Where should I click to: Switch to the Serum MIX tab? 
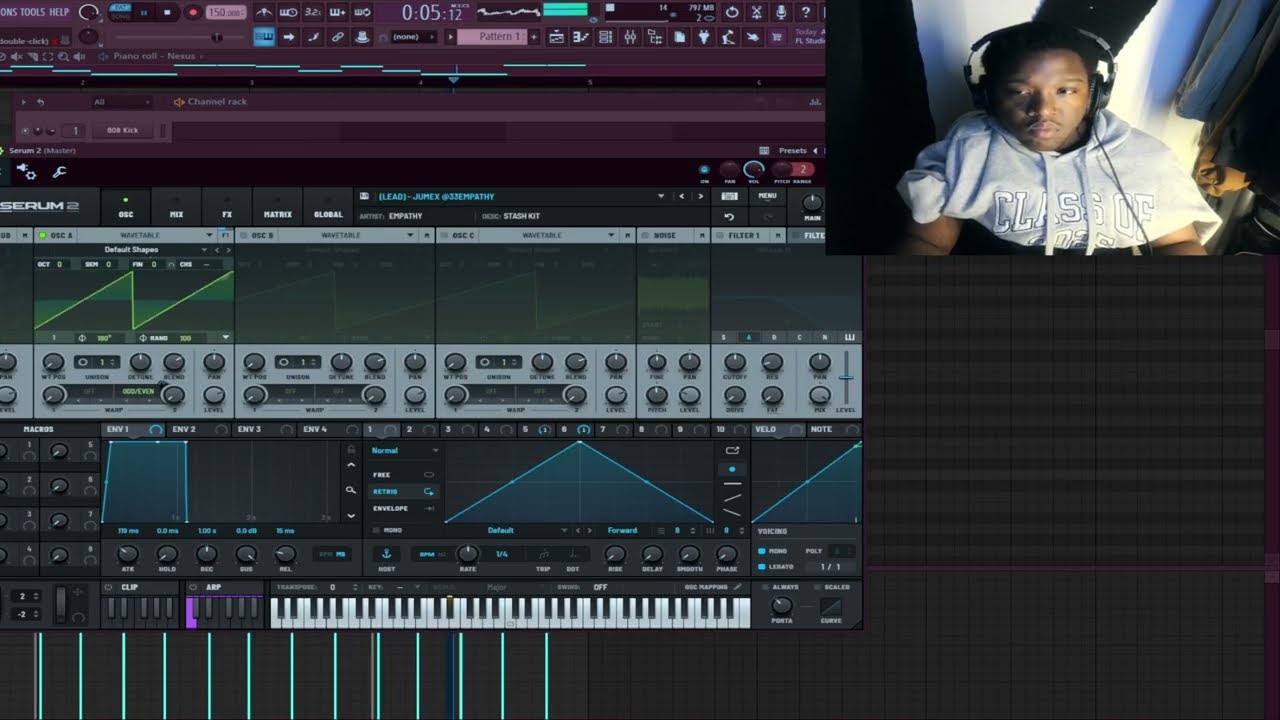176,208
